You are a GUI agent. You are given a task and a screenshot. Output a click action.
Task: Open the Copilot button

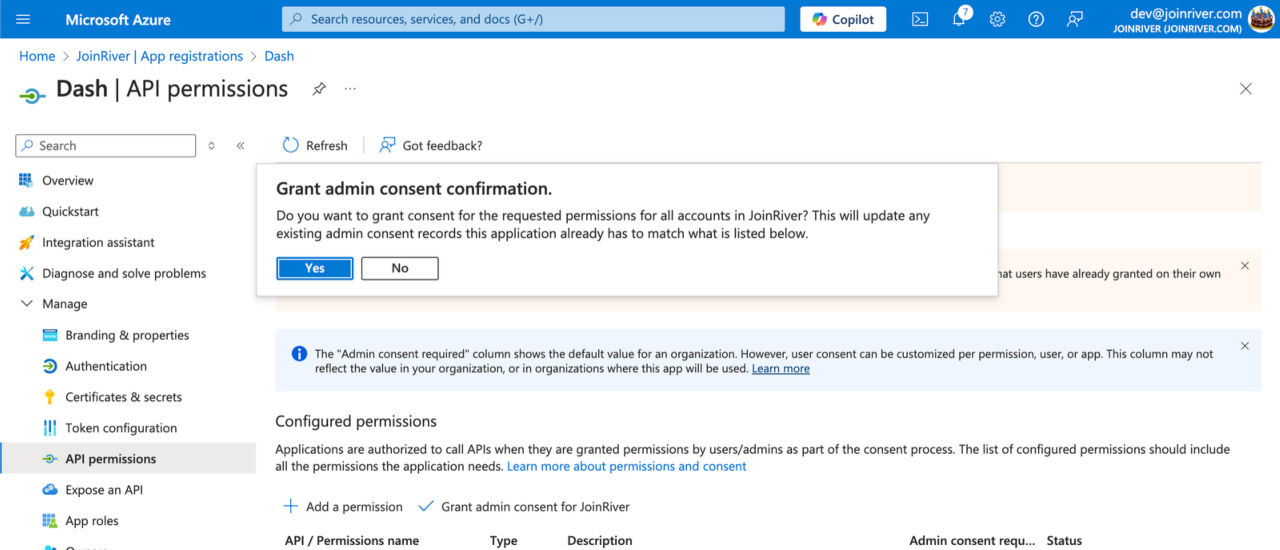tap(843, 19)
